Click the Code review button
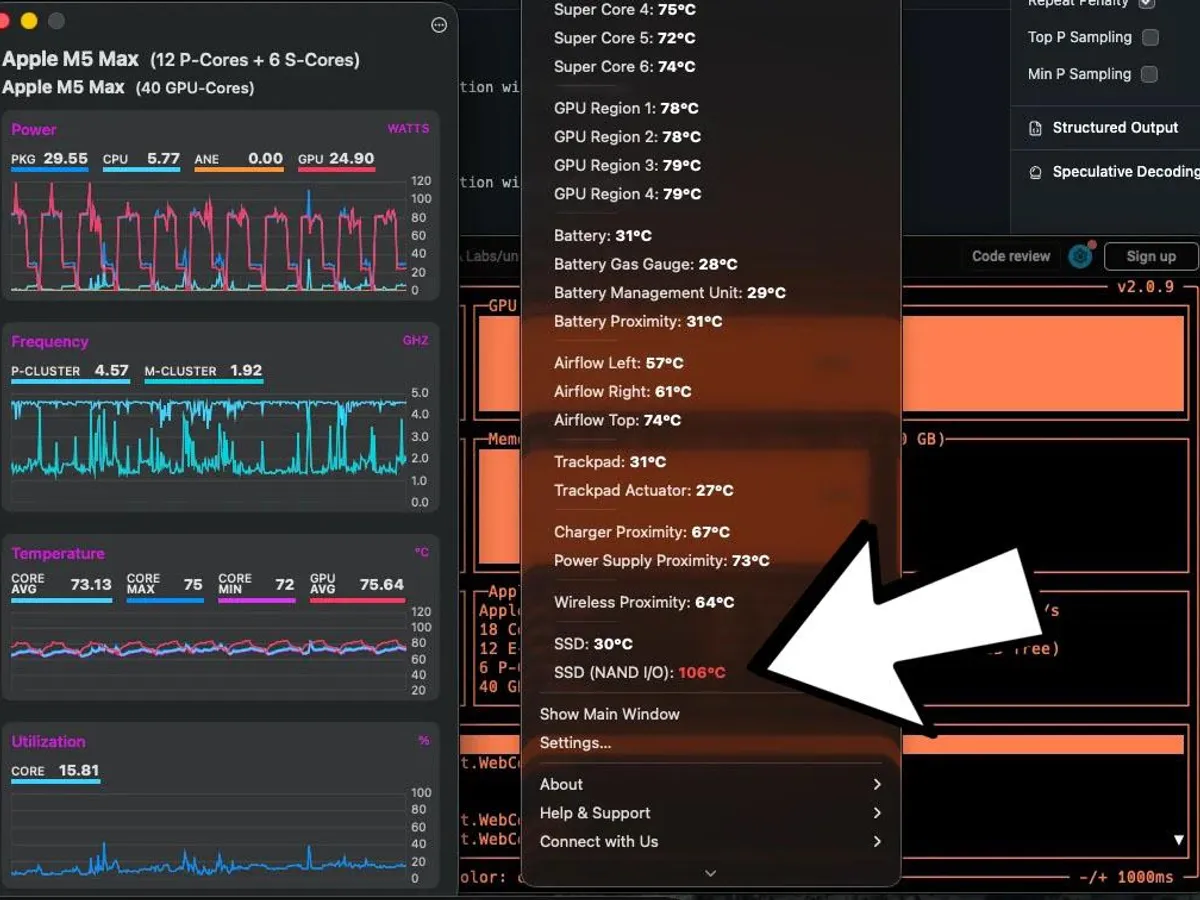This screenshot has height=900, width=1200. pos(1011,256)
